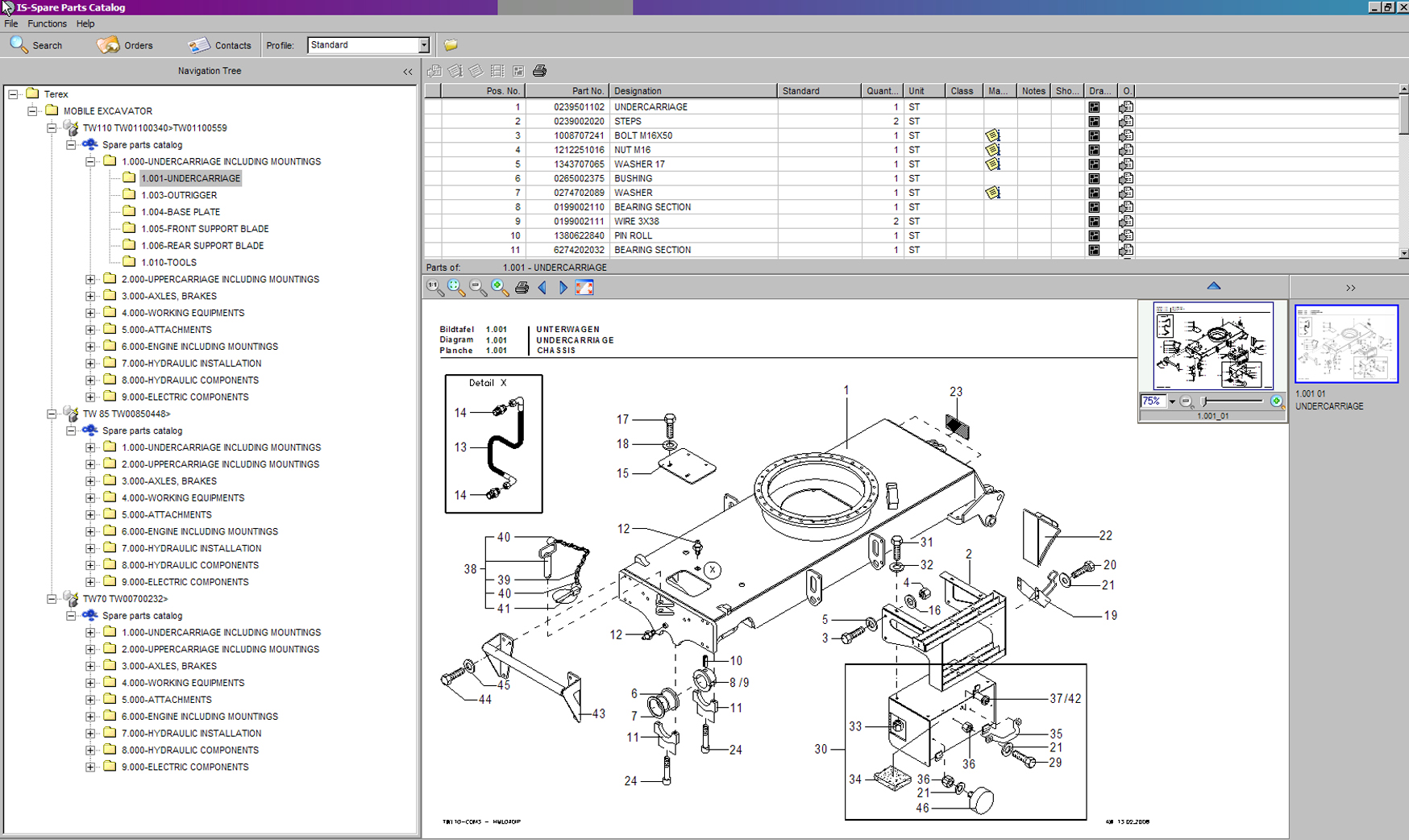
Task: Zoom out of the diagram via toolbar
Action: [x=478, y=288]
